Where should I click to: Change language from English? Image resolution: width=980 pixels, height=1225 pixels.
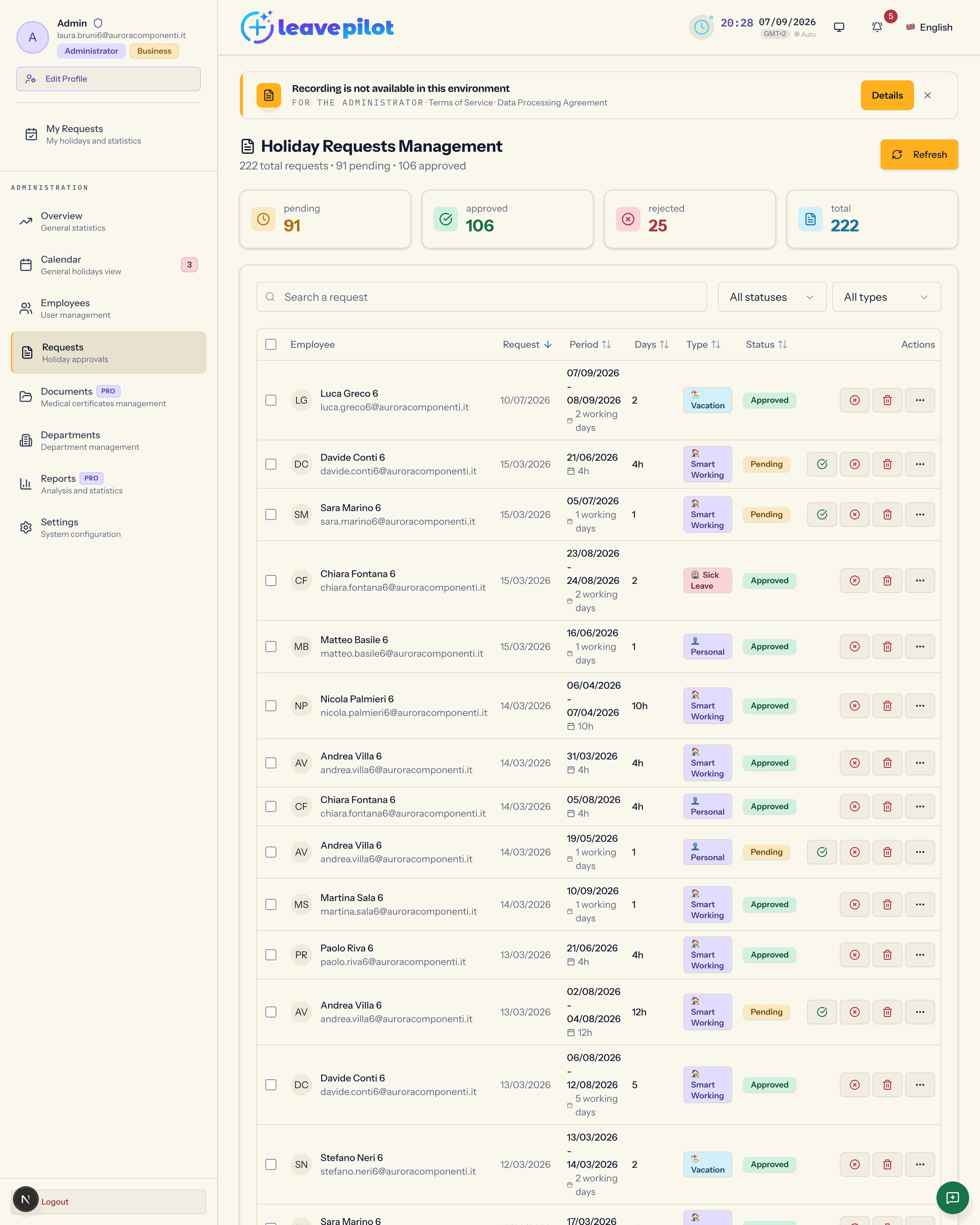point(929,27)
